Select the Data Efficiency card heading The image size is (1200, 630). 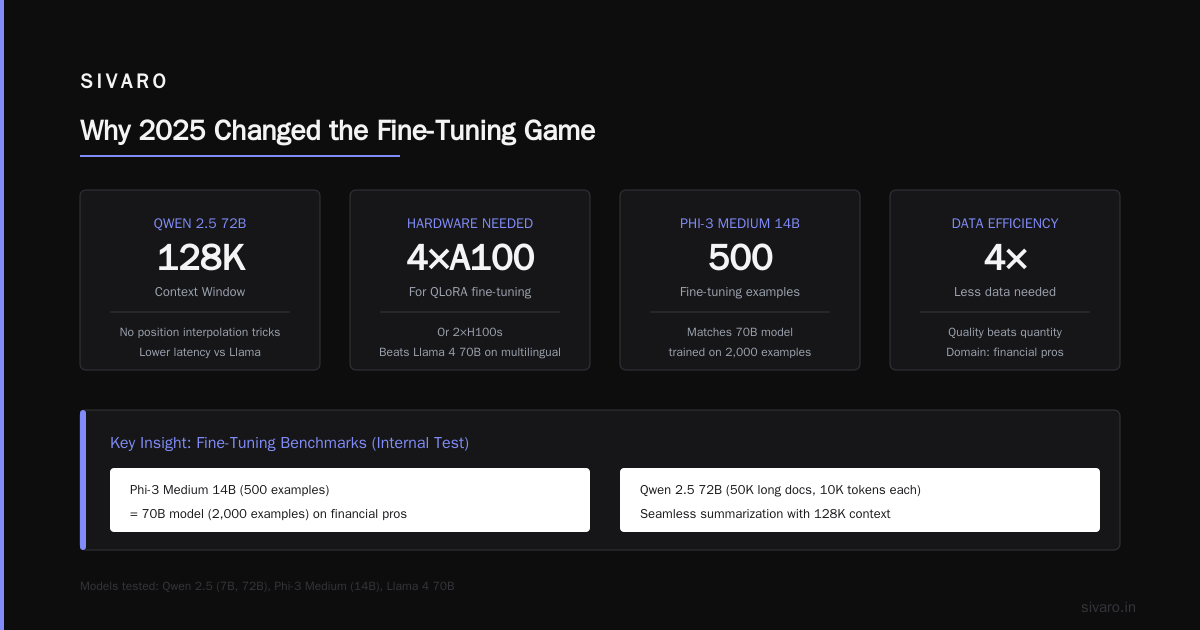(1005, 223)
